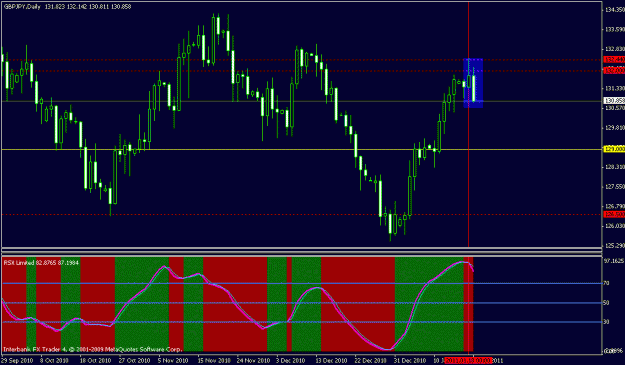Click the 29 Sep 2010 date label
This screenshot has width=625, height=365.
(17, 361)
